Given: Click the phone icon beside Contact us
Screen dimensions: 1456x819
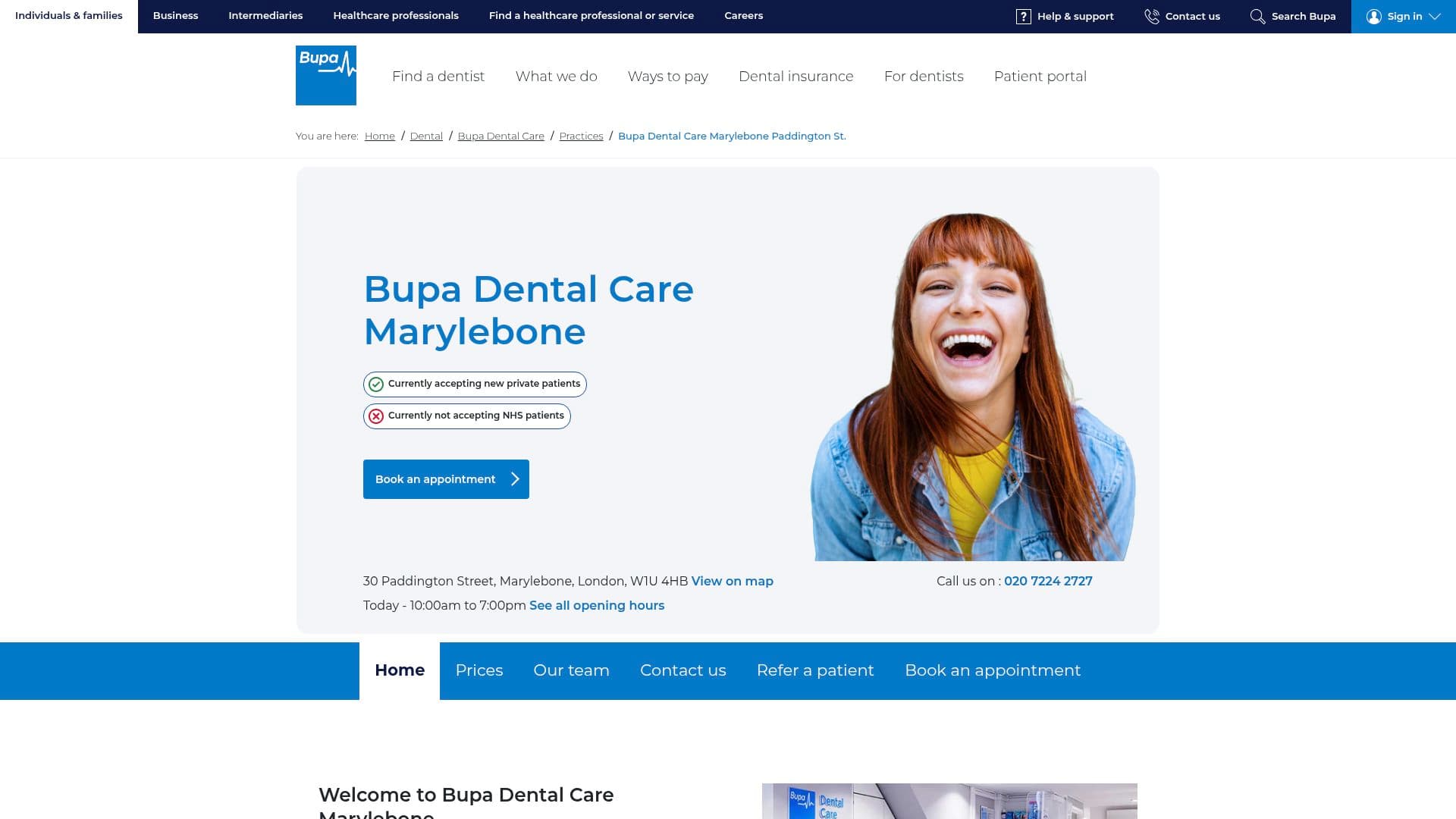Looking at the screenshot, I should tap(1151, 16).
